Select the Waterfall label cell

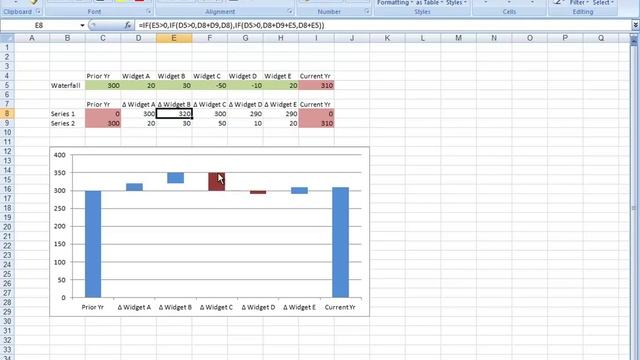point(67,85)
